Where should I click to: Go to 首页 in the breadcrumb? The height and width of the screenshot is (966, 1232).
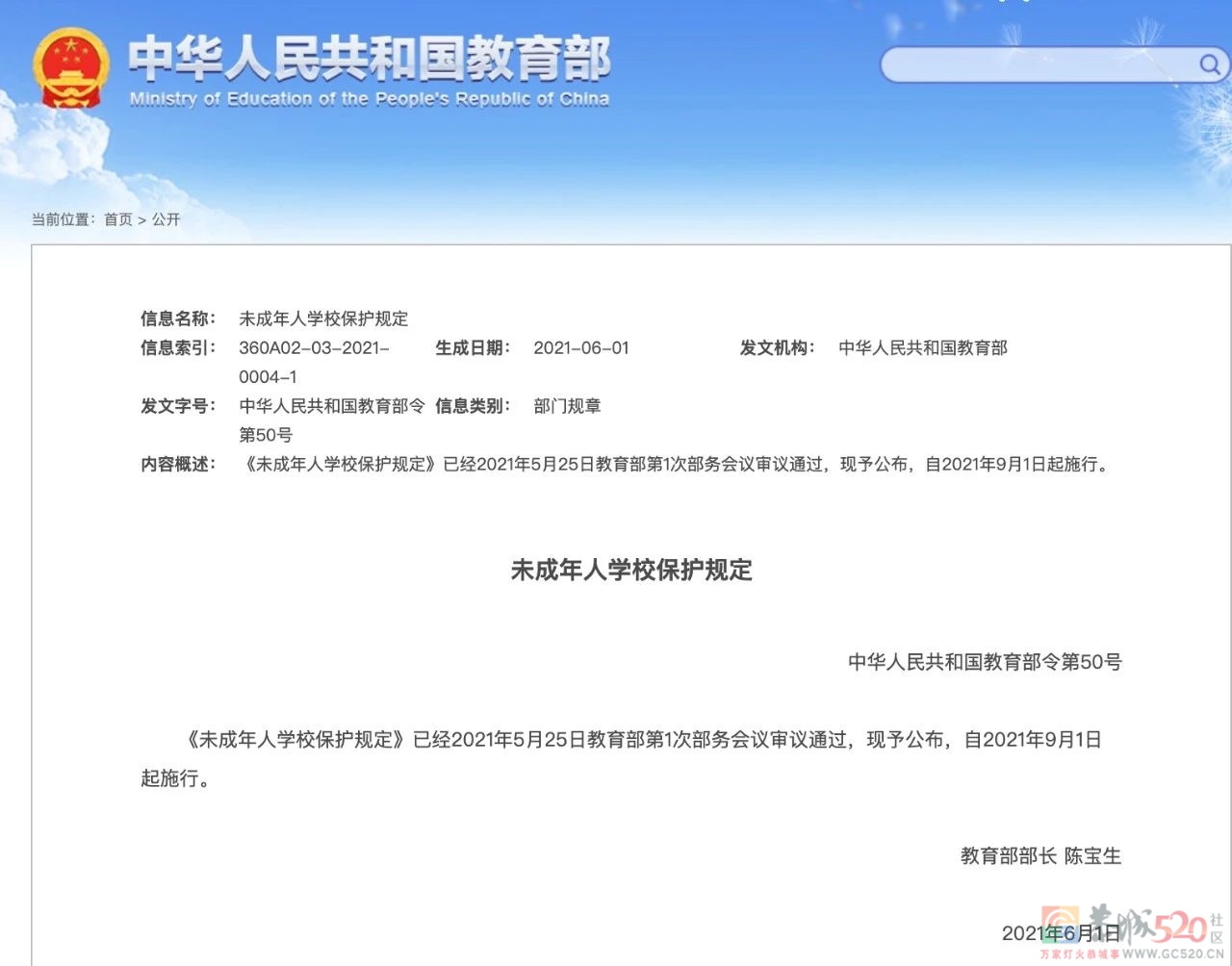(x=118, y=219)
